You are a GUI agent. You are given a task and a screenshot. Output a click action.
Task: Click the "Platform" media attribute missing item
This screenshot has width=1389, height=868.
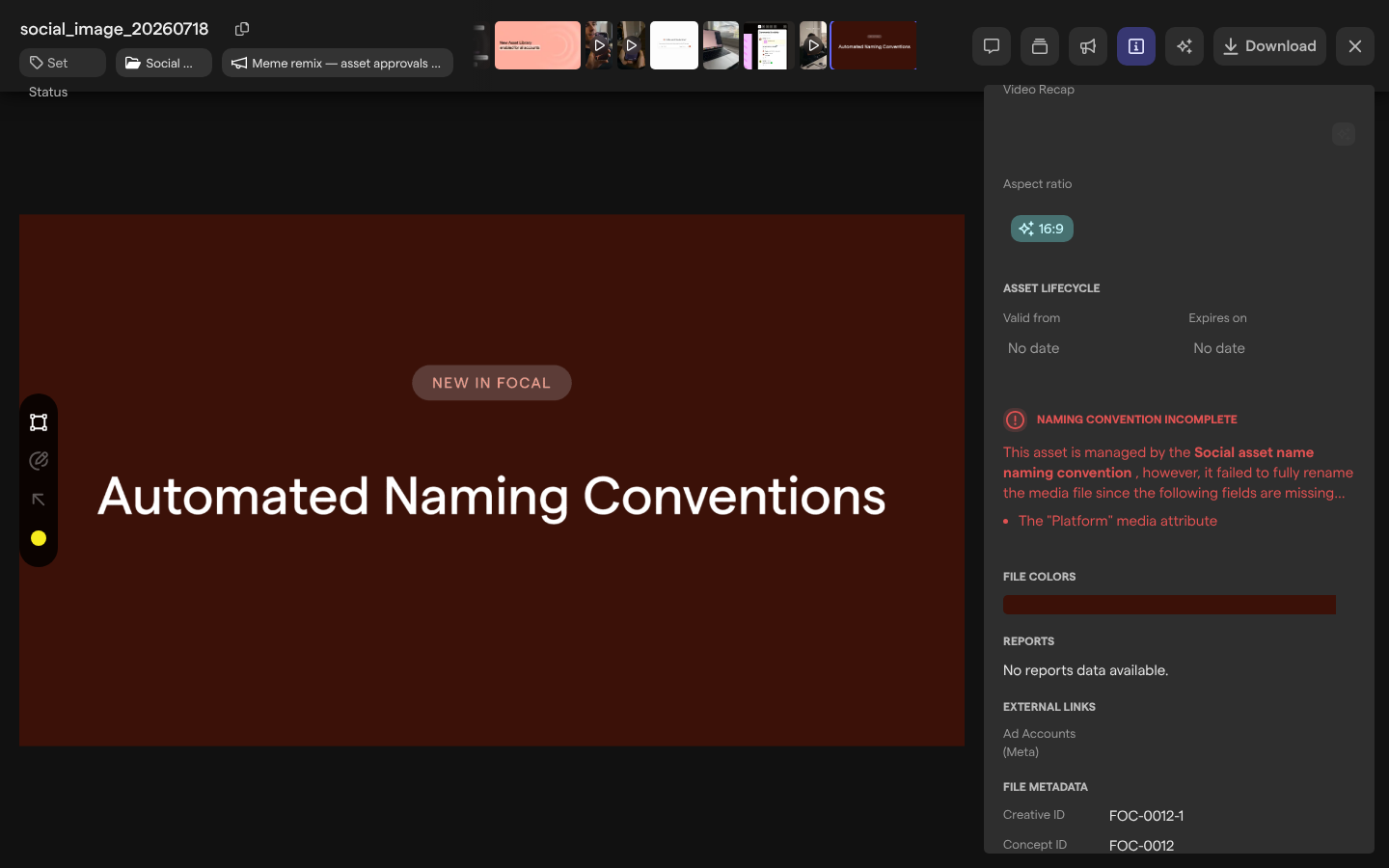(x=1118, y=521)
